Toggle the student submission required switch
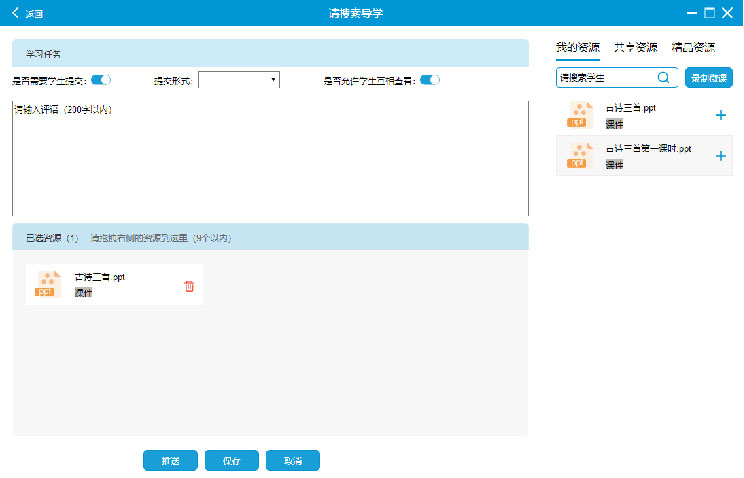Image resolution: width=744 pixels, height=478 pixels. 101,80
